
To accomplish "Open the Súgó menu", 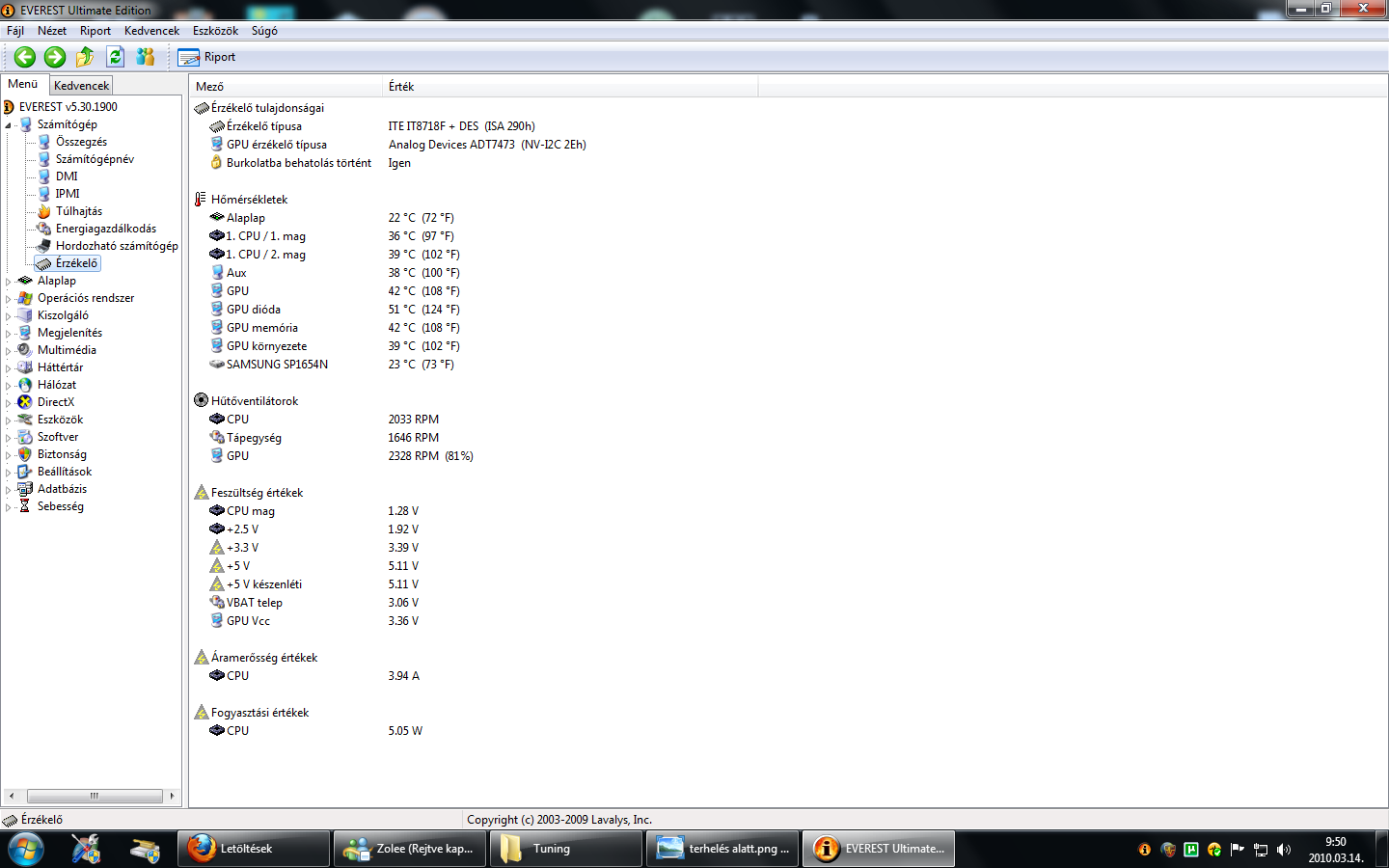I will point(264,31).
